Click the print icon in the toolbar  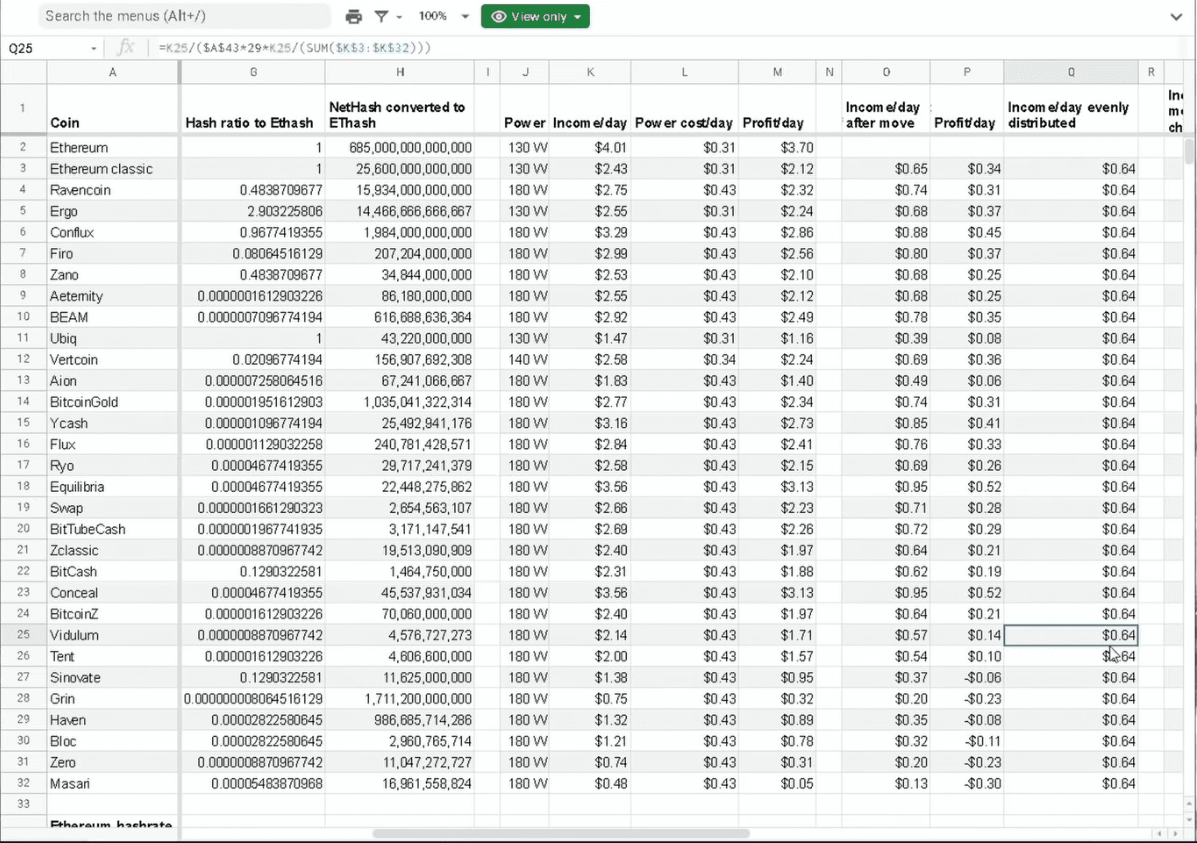pyautogui.click(x=353, y=16)
